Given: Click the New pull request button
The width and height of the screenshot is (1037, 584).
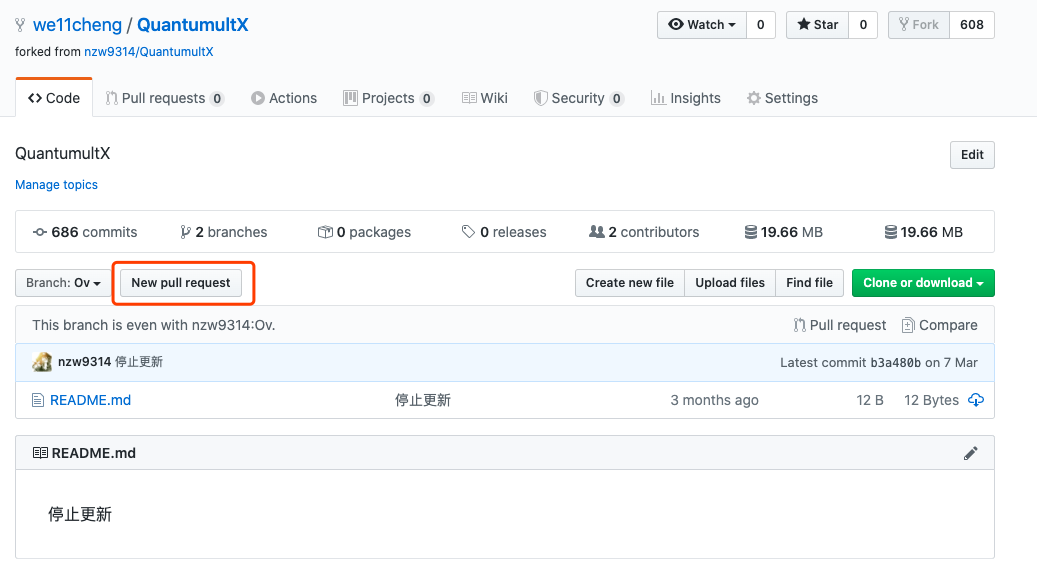Looking at the screenshot, I should point(181,282).
